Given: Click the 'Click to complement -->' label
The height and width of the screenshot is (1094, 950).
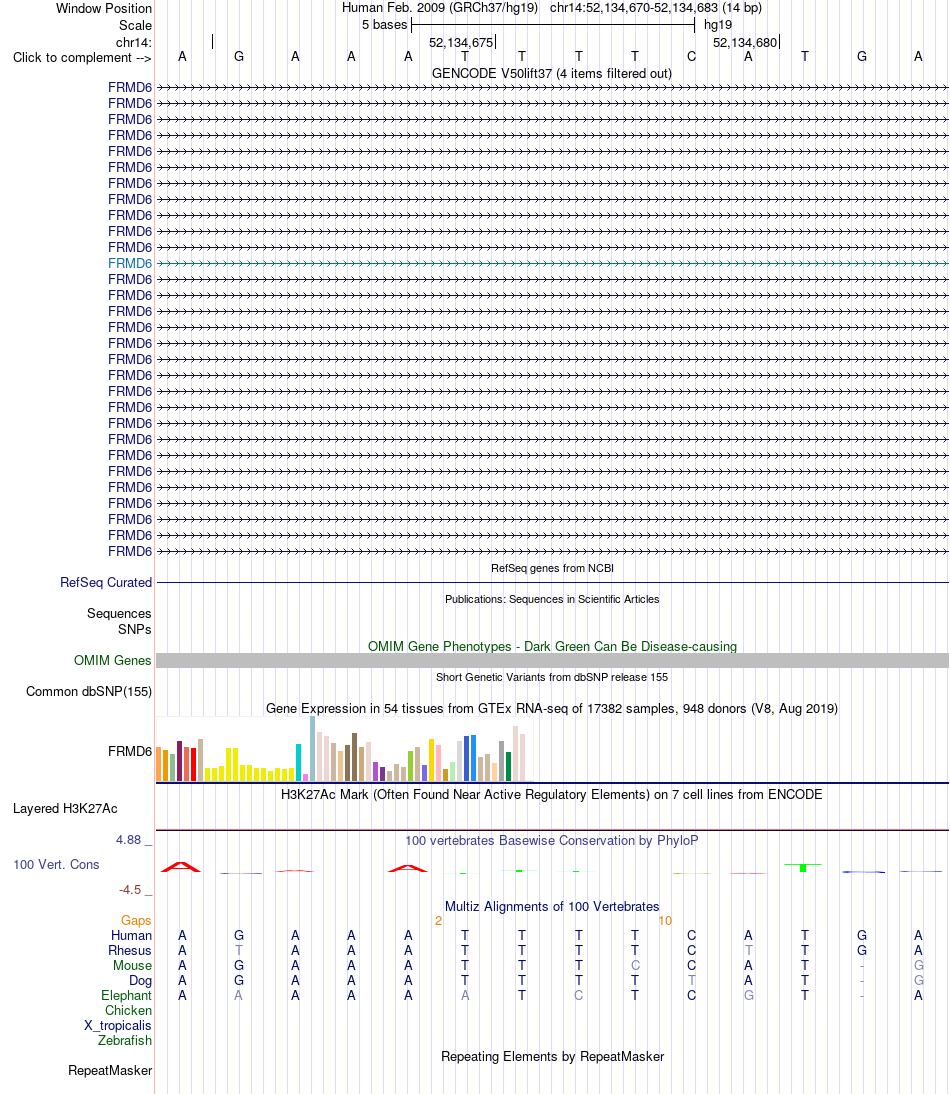Looking at the screenshot, I should [82, 57].
